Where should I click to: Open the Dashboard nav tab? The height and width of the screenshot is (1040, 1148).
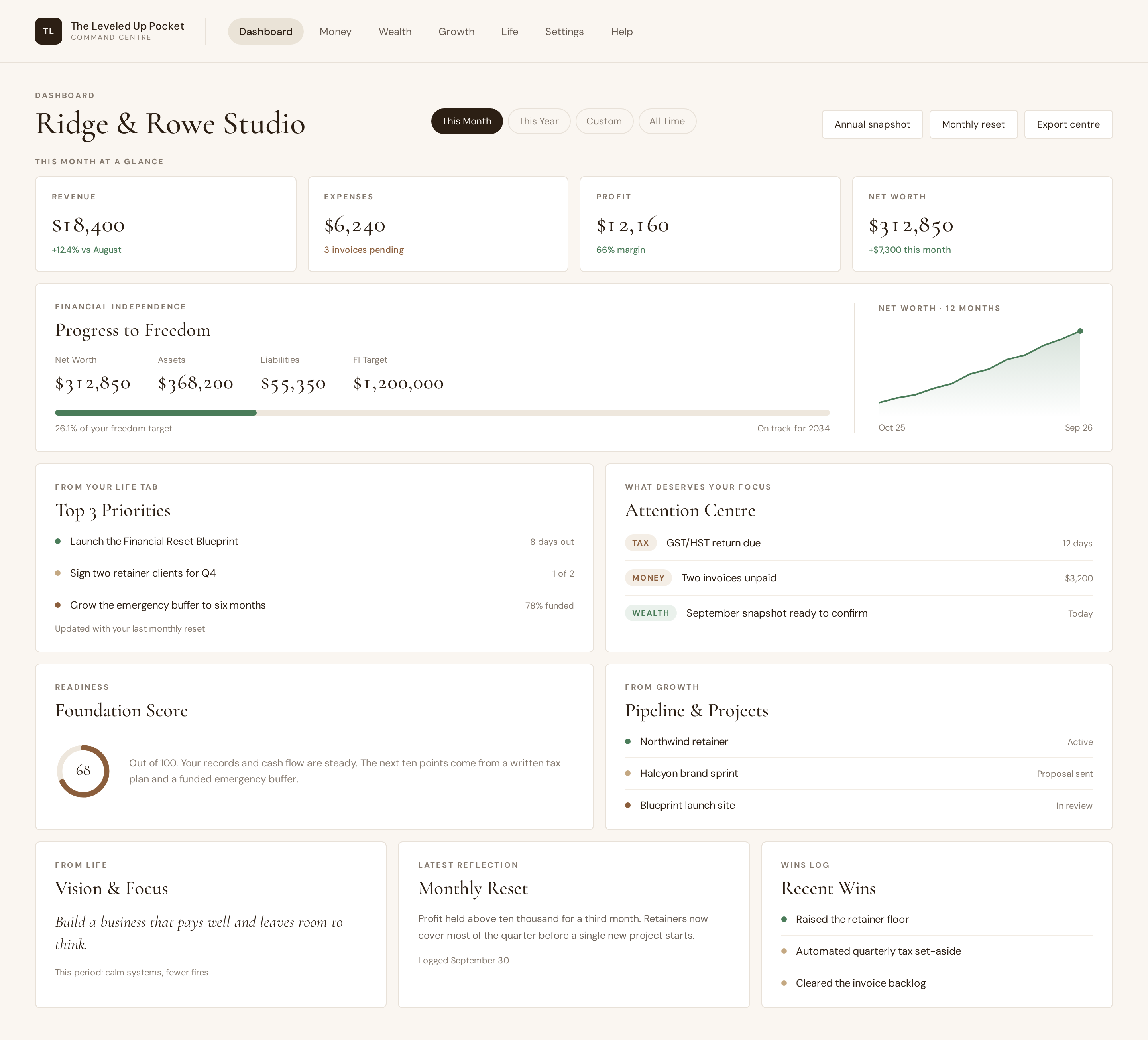pyautogui.click(x=265, y=32)
